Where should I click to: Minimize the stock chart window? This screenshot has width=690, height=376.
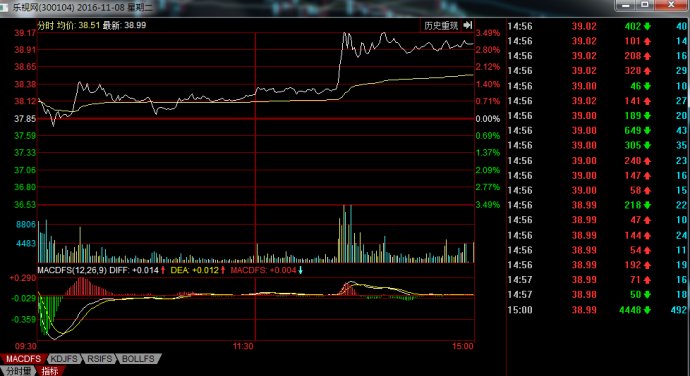[625, 5]
